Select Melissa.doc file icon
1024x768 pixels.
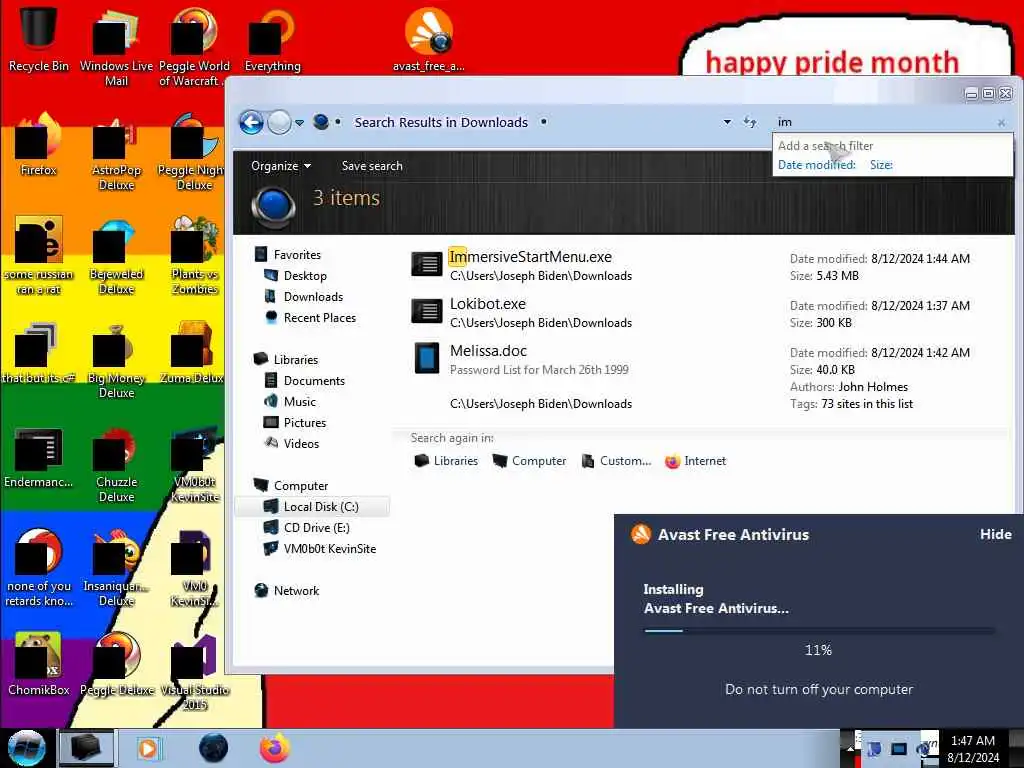pyautogui.click(x=426, y=359)
